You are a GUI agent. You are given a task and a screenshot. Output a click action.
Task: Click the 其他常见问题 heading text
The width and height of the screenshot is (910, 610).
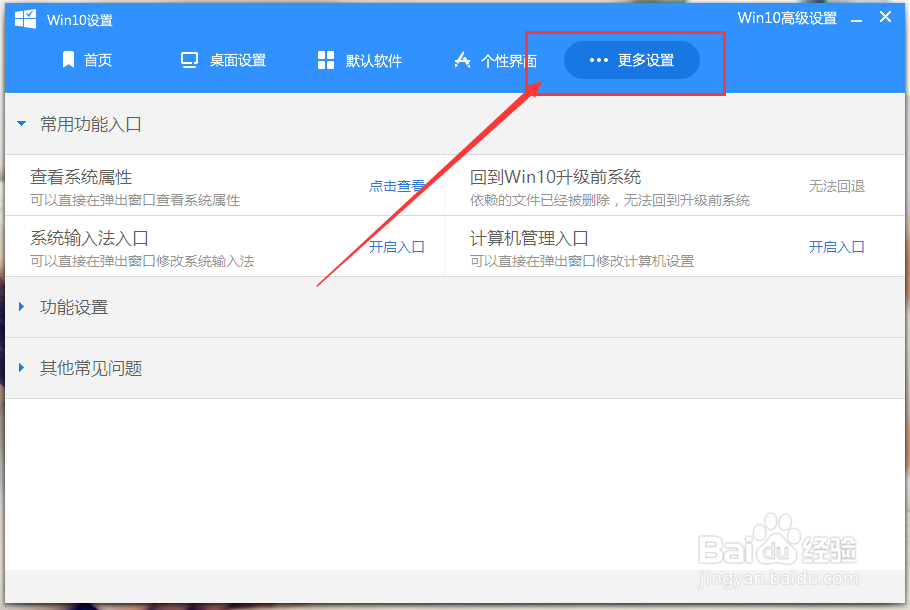[x=91, y=367]
